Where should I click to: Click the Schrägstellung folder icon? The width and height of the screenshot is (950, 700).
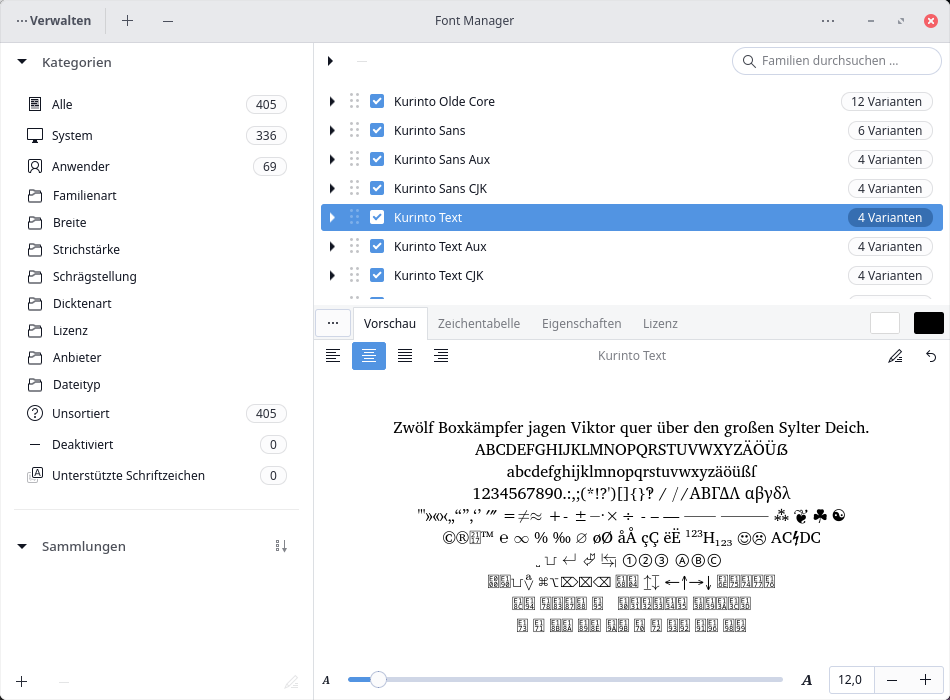35,276
